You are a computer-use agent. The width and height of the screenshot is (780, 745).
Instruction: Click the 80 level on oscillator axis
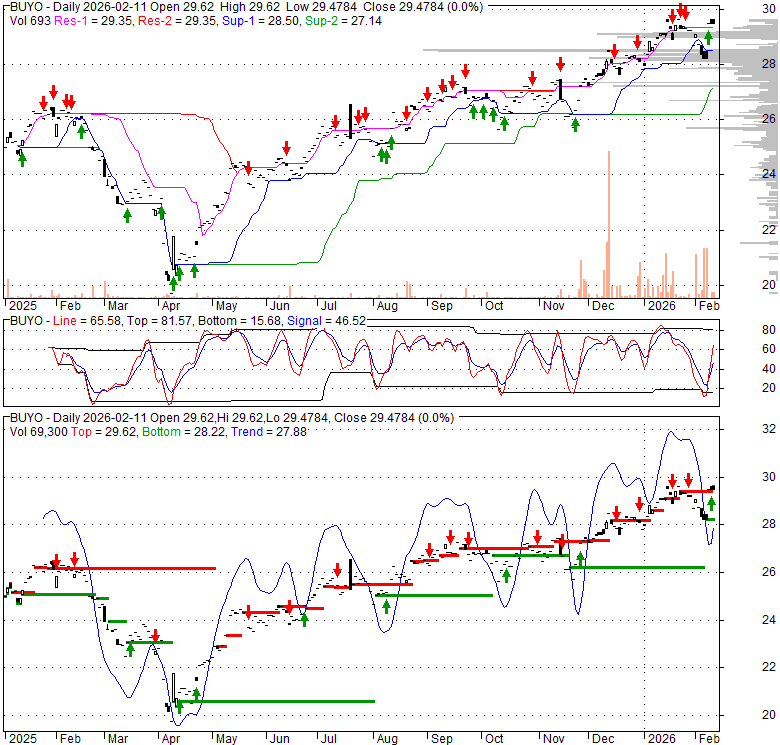tap(769, 330)
